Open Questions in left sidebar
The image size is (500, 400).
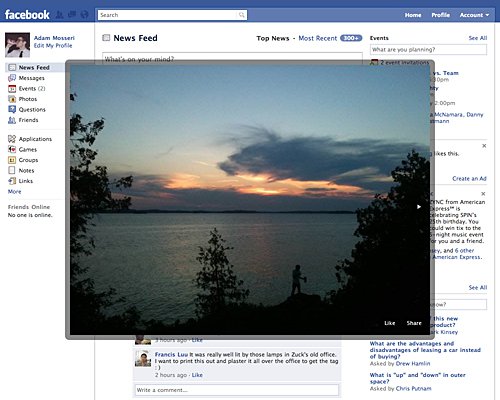coord(32,109)
